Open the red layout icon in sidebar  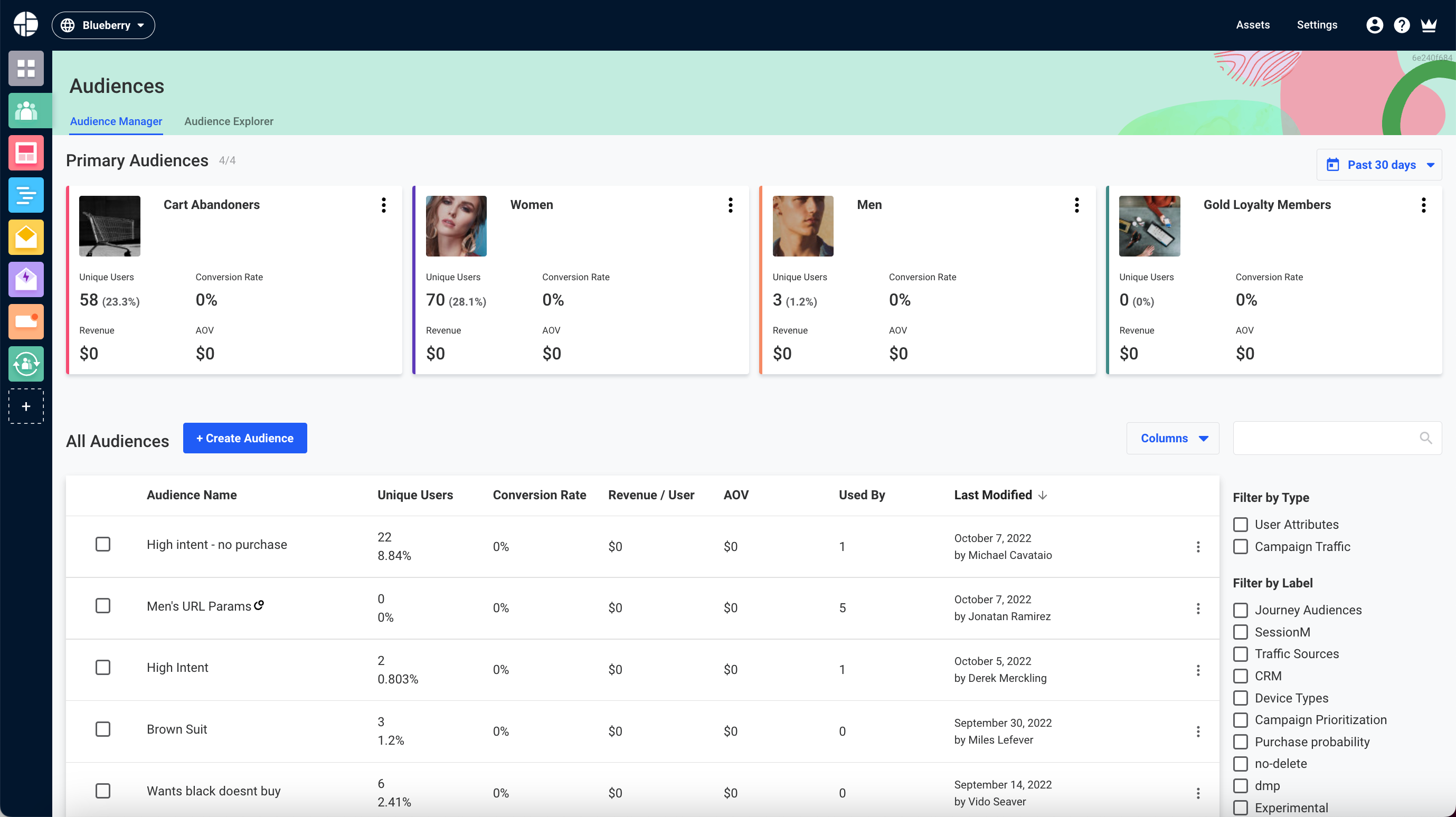tap(26, 153)
